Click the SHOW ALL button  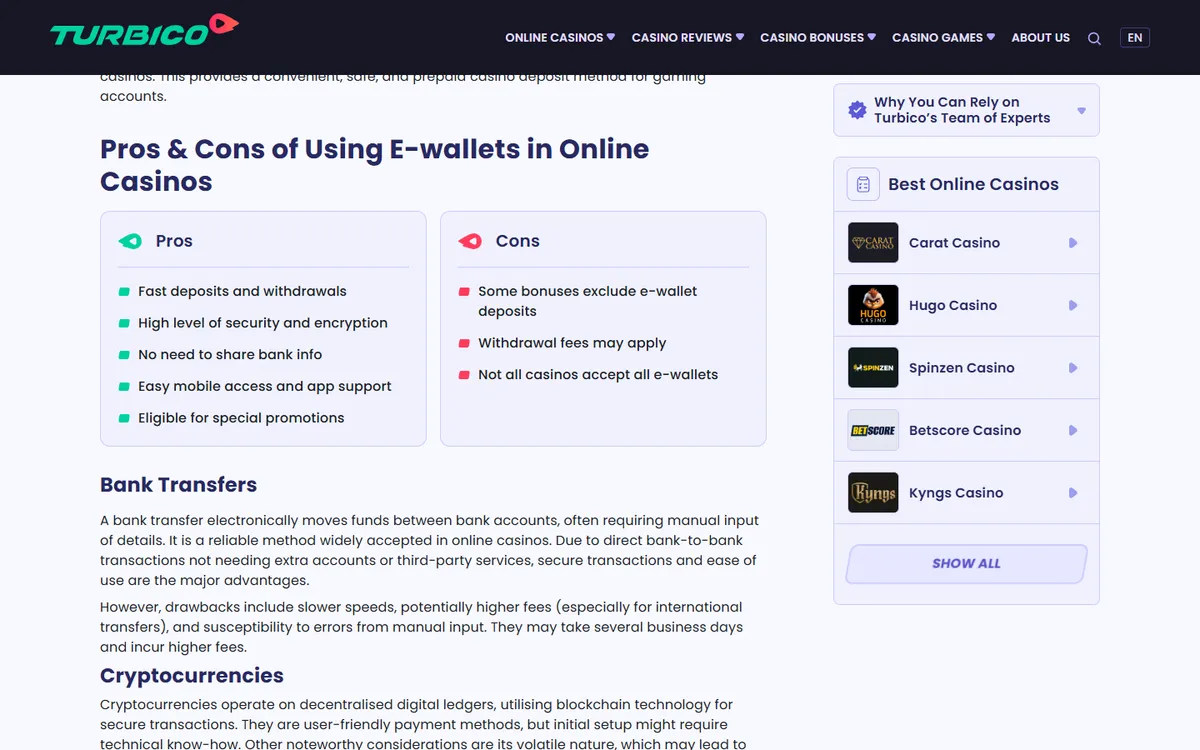966,564
